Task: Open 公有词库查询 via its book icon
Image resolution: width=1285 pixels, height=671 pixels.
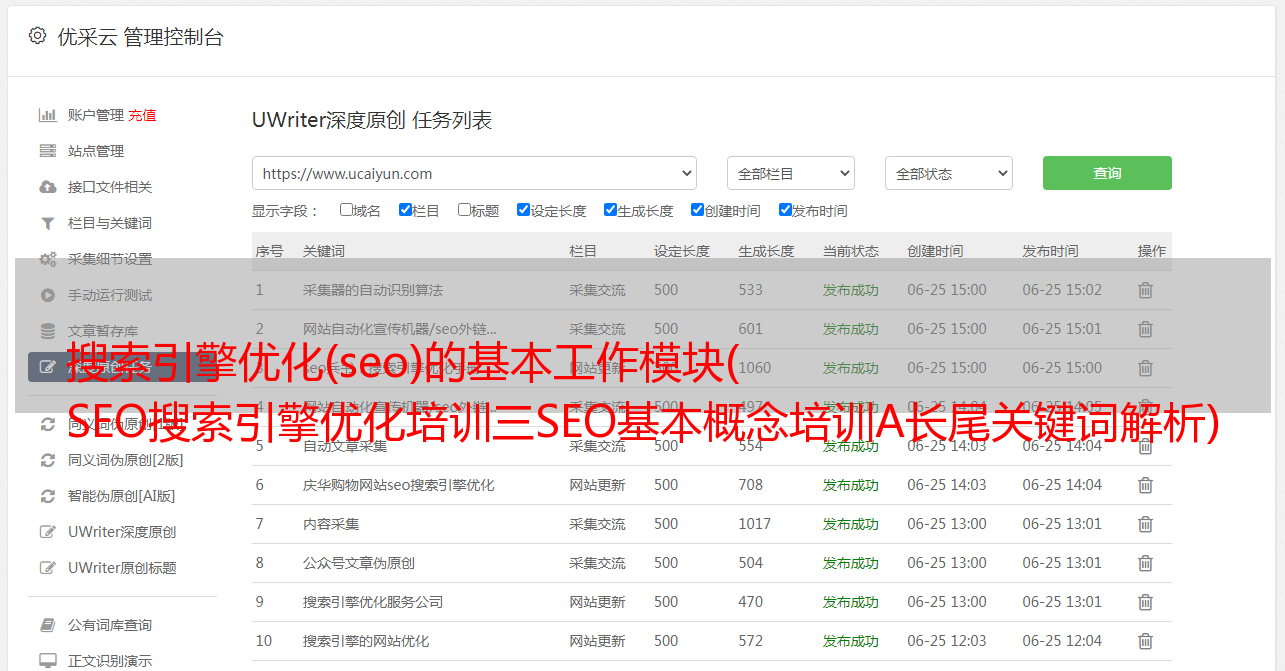Action: click(47, 625)
